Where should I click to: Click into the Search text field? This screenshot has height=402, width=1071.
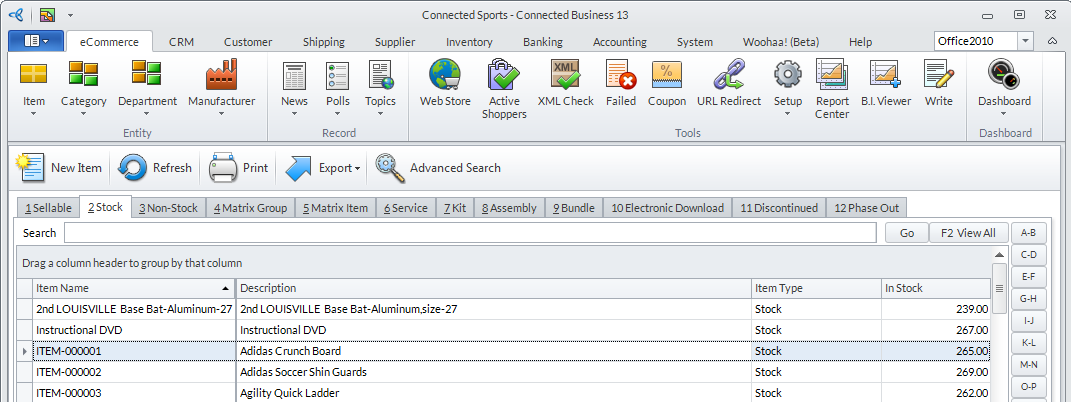point(470,233)
